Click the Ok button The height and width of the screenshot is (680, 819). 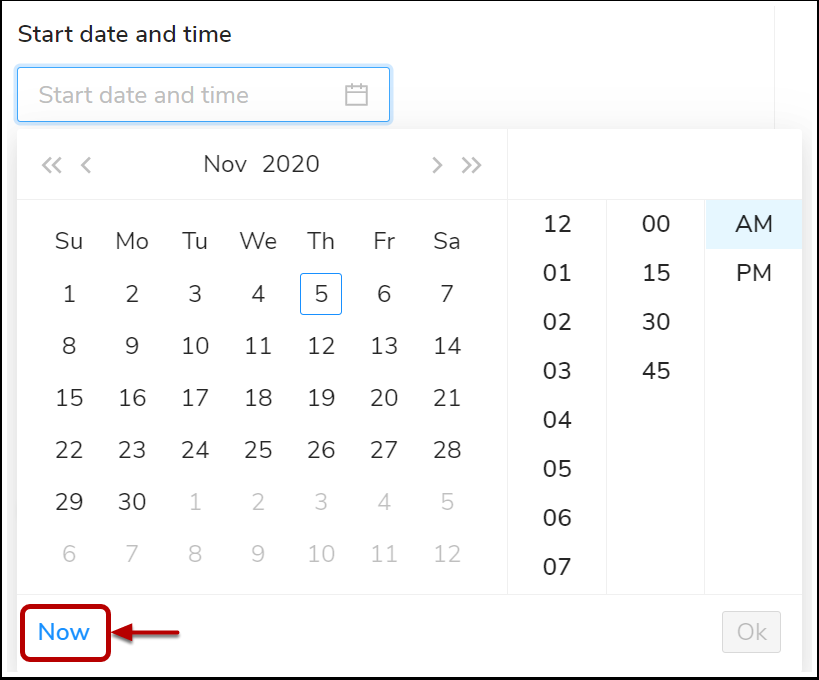[x=751, y=632]
